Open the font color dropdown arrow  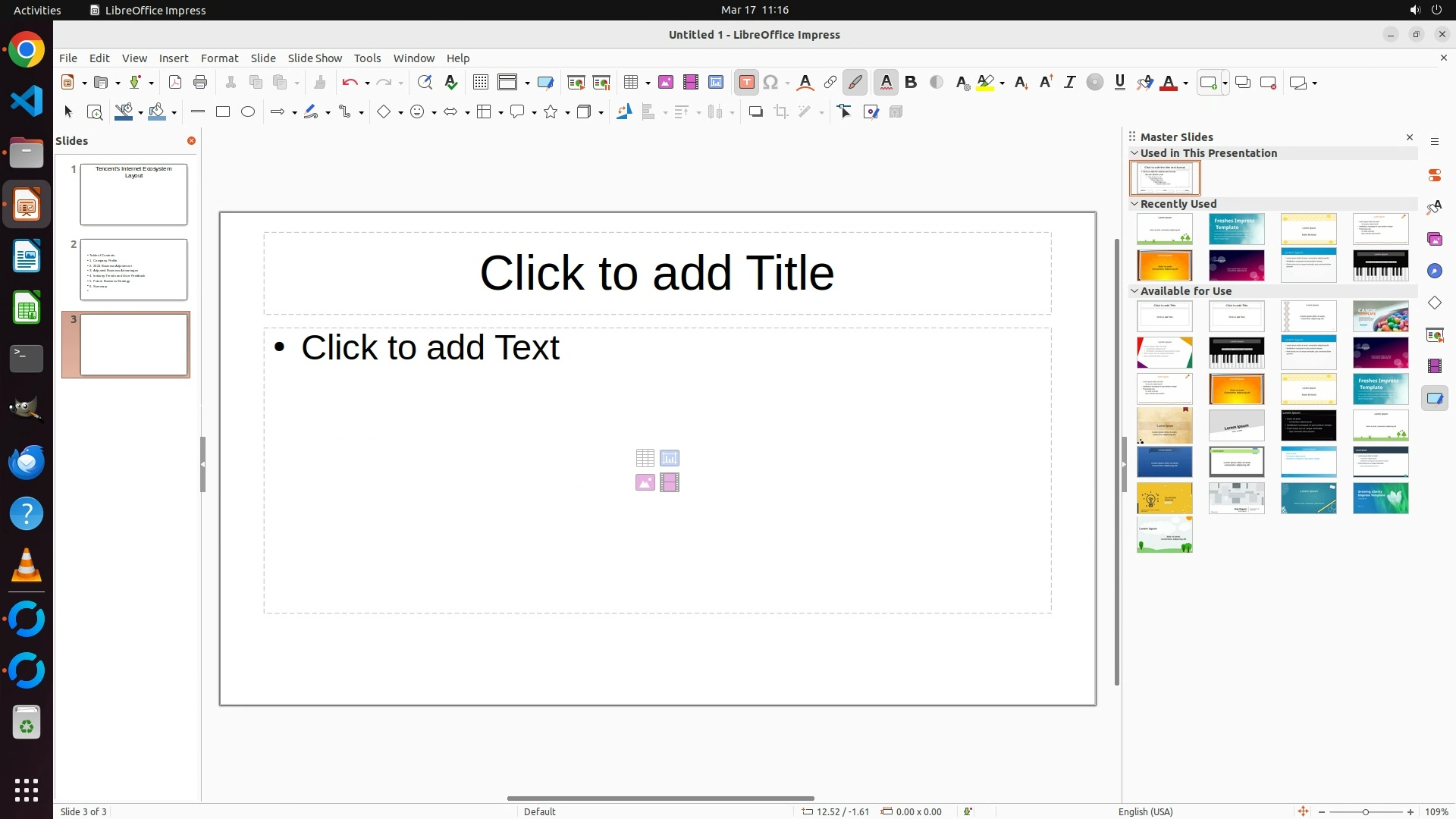click(x=1186, y=83)
